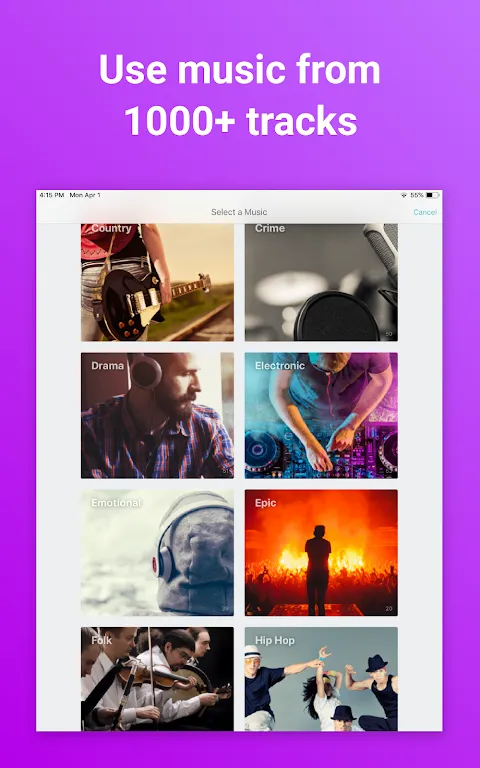Cancel the music selection

coord(425,212)
